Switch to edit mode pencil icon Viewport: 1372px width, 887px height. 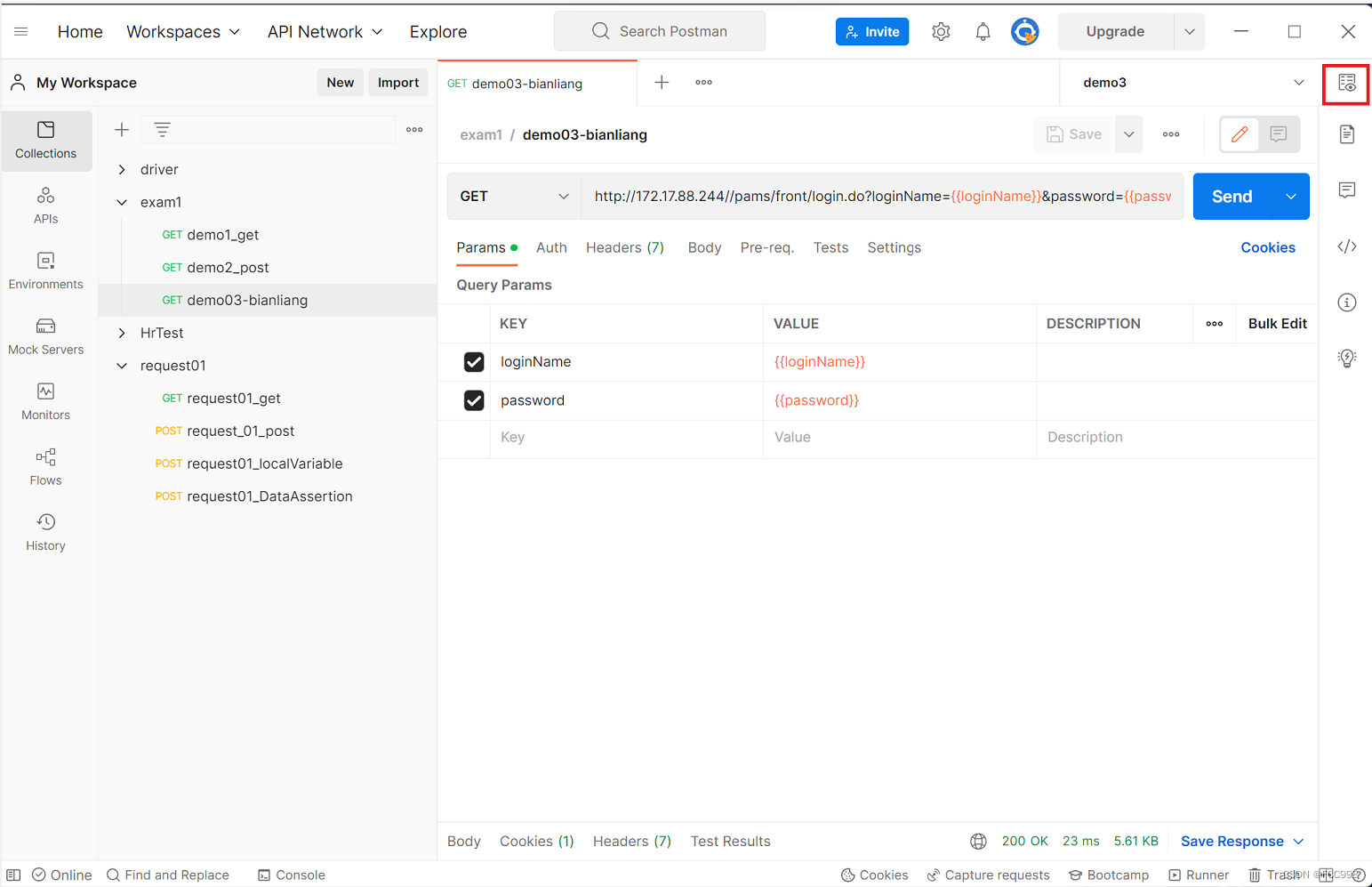[1240, 134]
